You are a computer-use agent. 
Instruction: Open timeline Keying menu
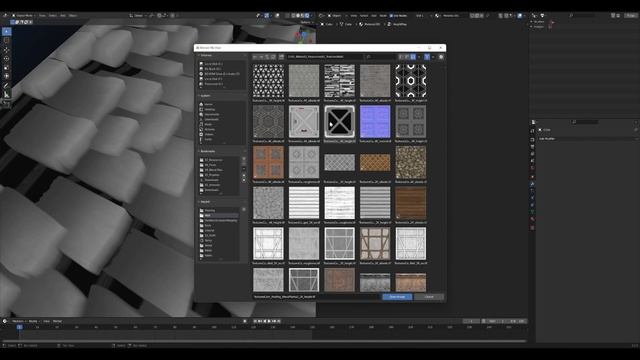[33, 321]
